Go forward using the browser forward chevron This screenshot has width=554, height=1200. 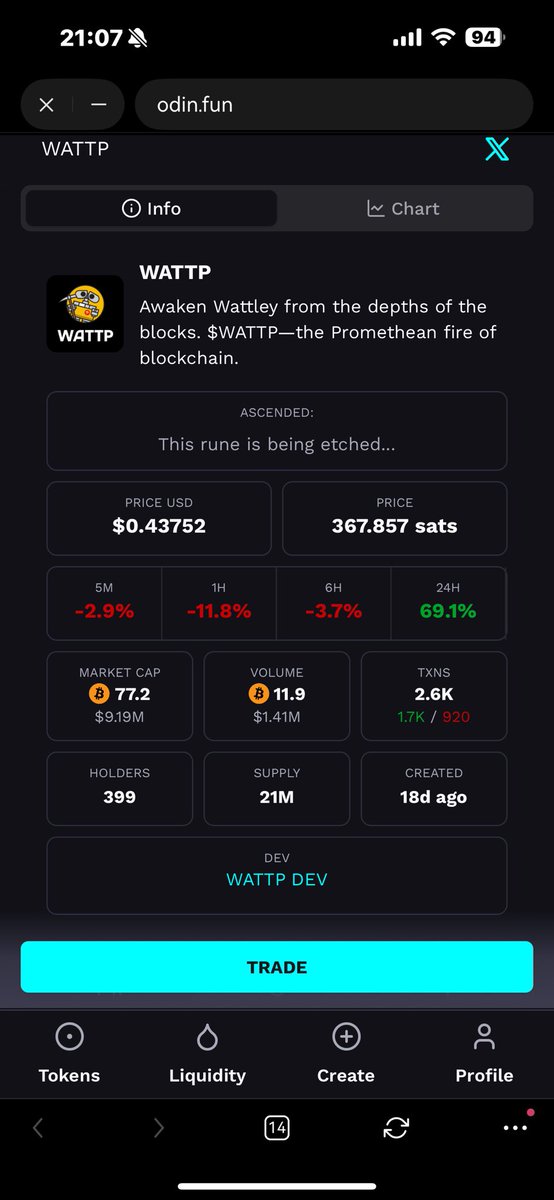(158, 1128)
